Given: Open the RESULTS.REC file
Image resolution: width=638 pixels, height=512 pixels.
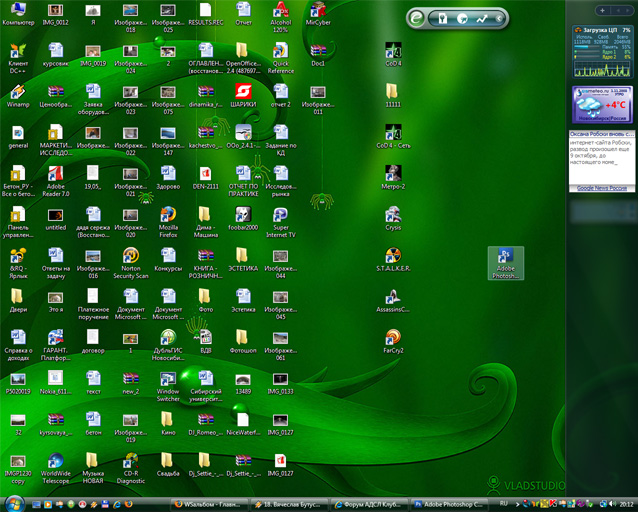Looking at the screenshot, I should tap(205, 14).
